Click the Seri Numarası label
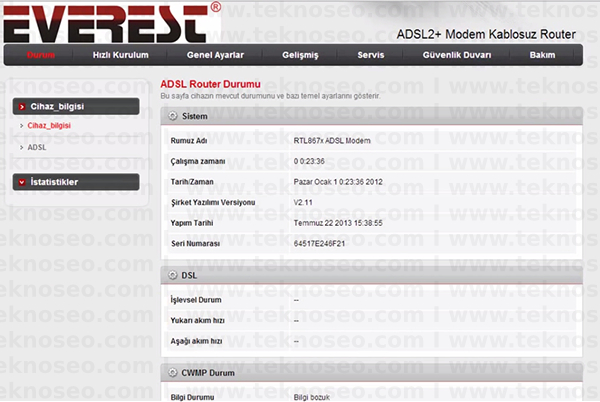The height and width of the screenshot is (402, 600). [x=195, y=244]
